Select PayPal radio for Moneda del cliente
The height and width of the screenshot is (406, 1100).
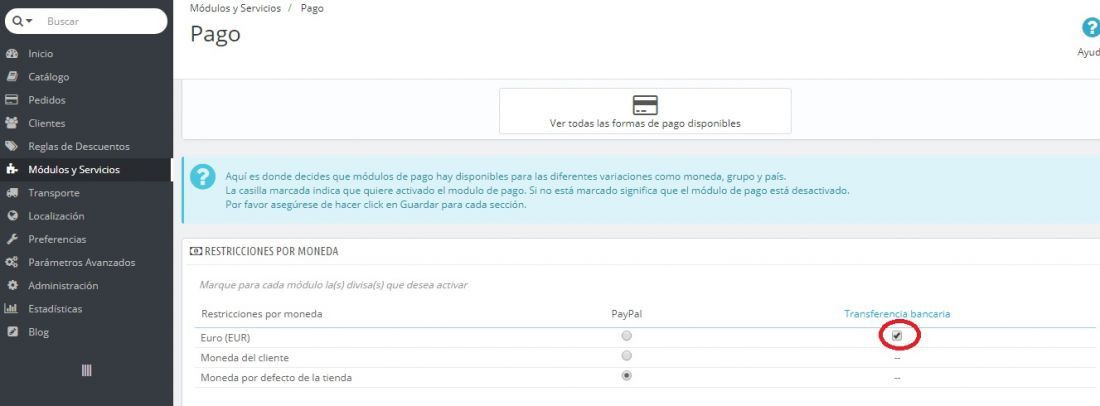626,356
